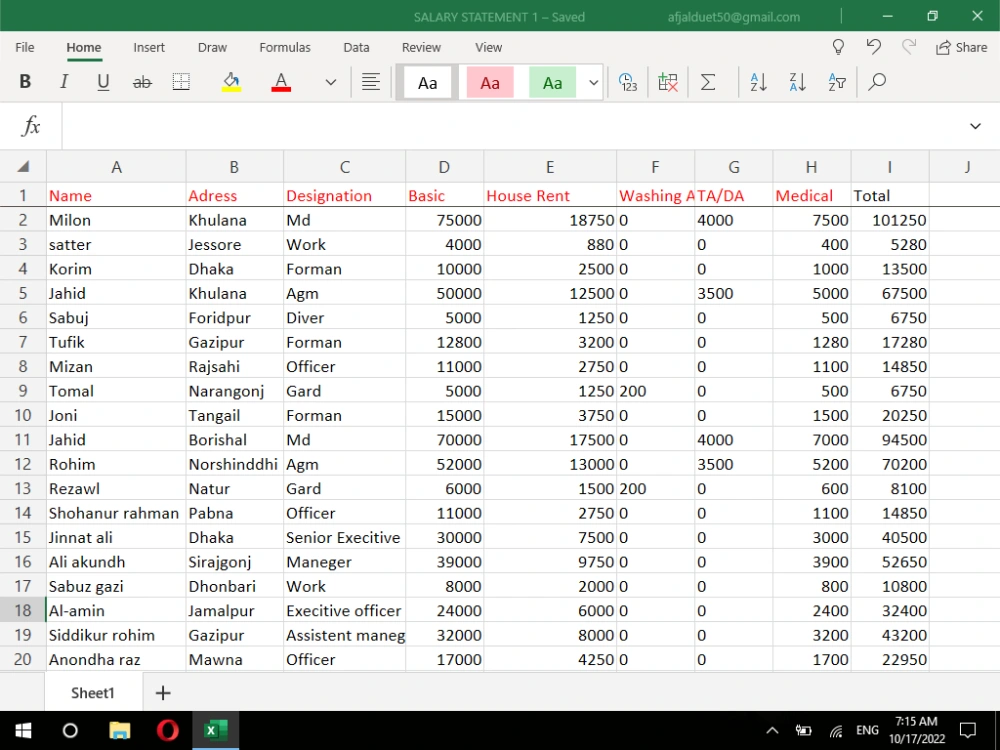Open Tell Me lightbulb help
The height and width of the screenshot is (750, 1000).
click(x=838, y=47)
